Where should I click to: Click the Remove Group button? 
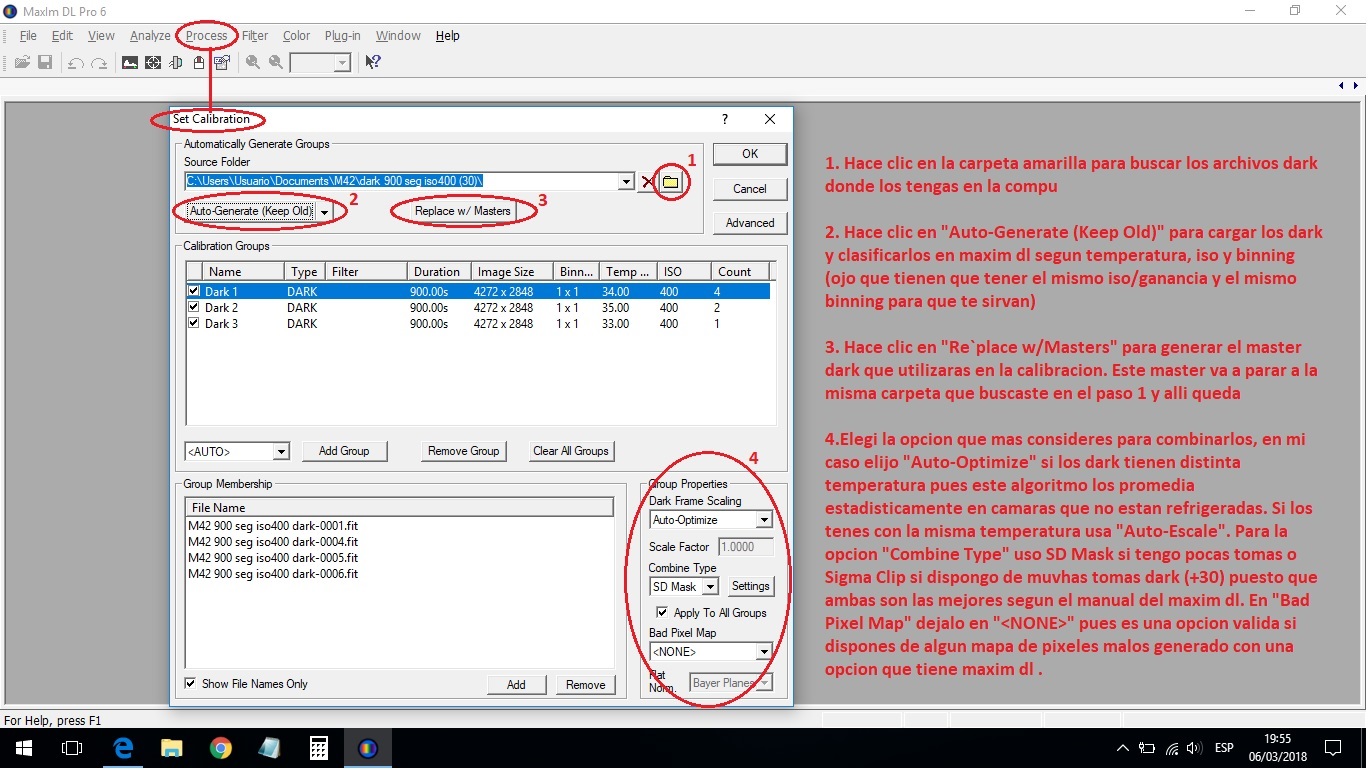click(x=463, y=452)
